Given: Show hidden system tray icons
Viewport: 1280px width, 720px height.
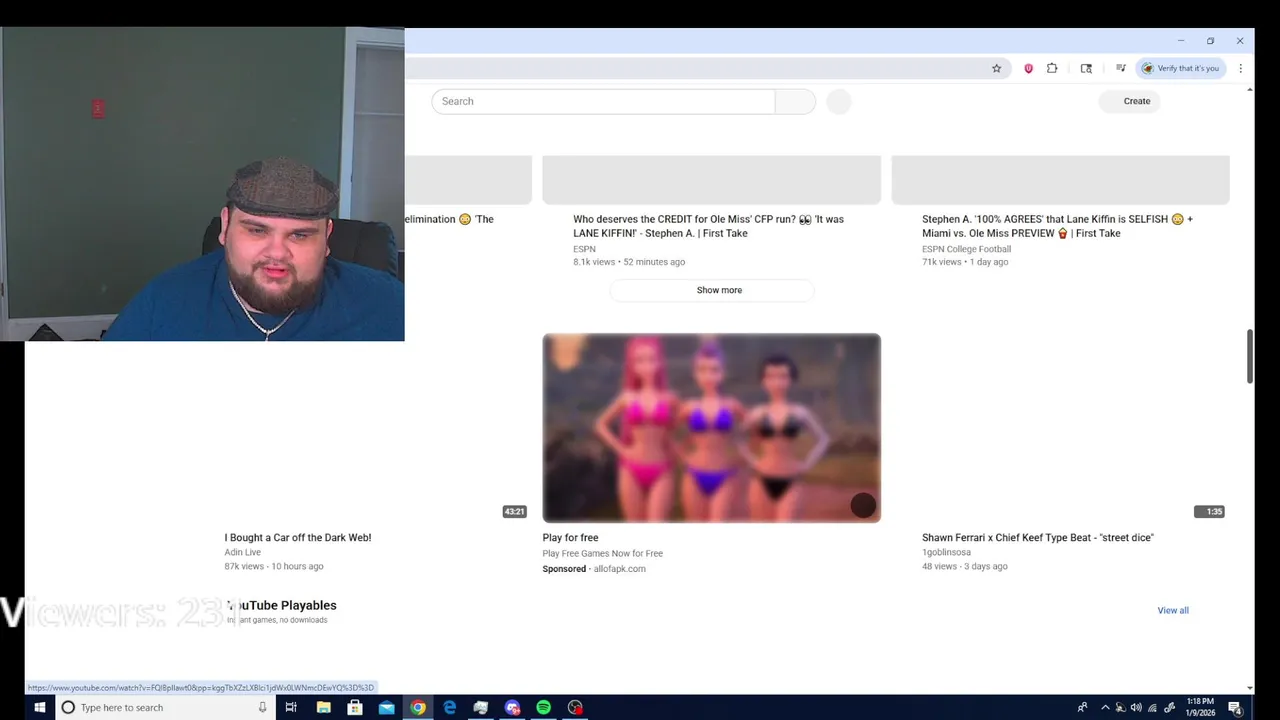Looking at the screenshot, I should point(1105,707).
